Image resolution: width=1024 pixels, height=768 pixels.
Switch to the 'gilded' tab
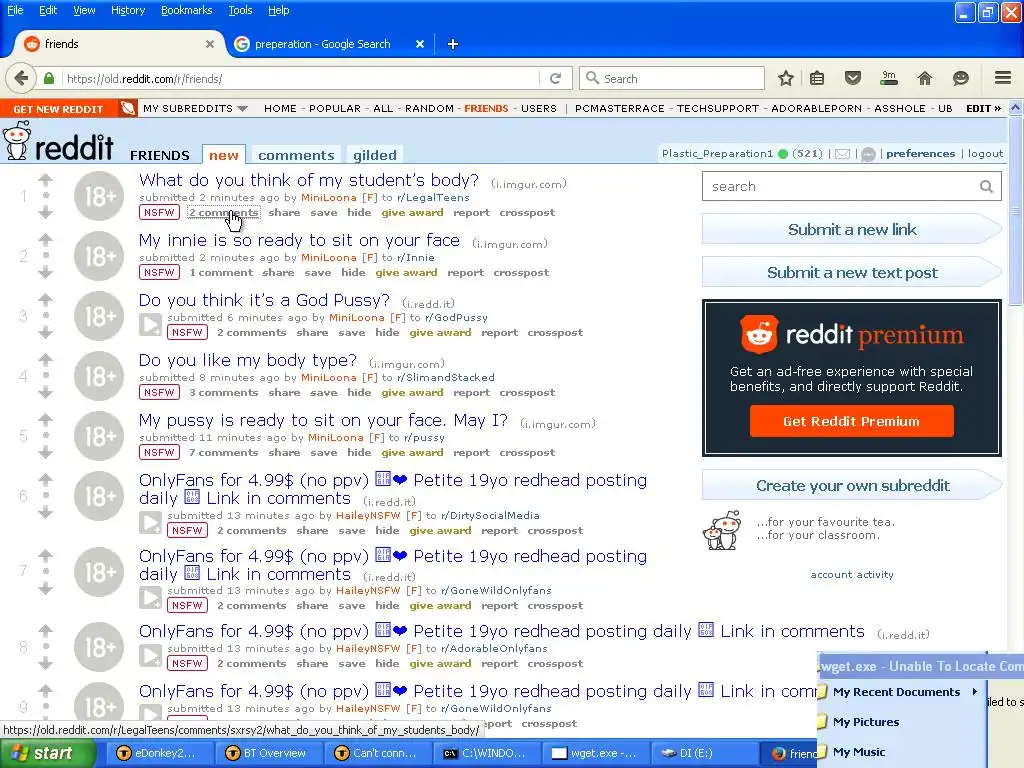coord(375,155)
